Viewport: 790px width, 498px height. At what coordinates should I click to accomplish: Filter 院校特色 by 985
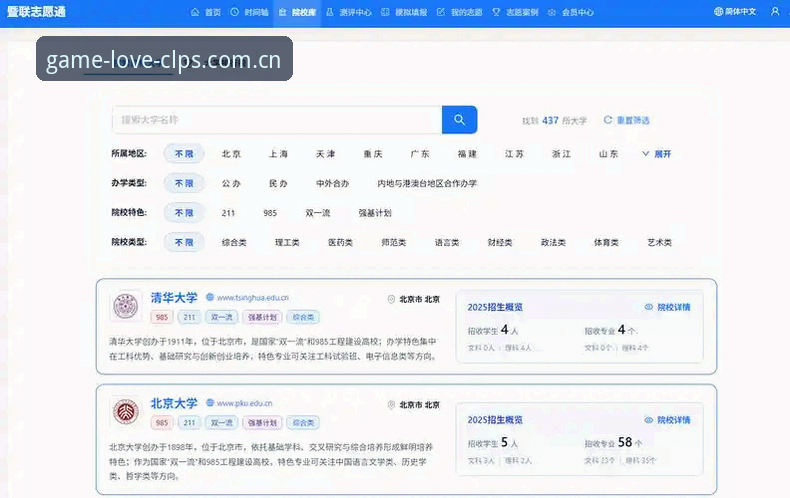(270, 213)
